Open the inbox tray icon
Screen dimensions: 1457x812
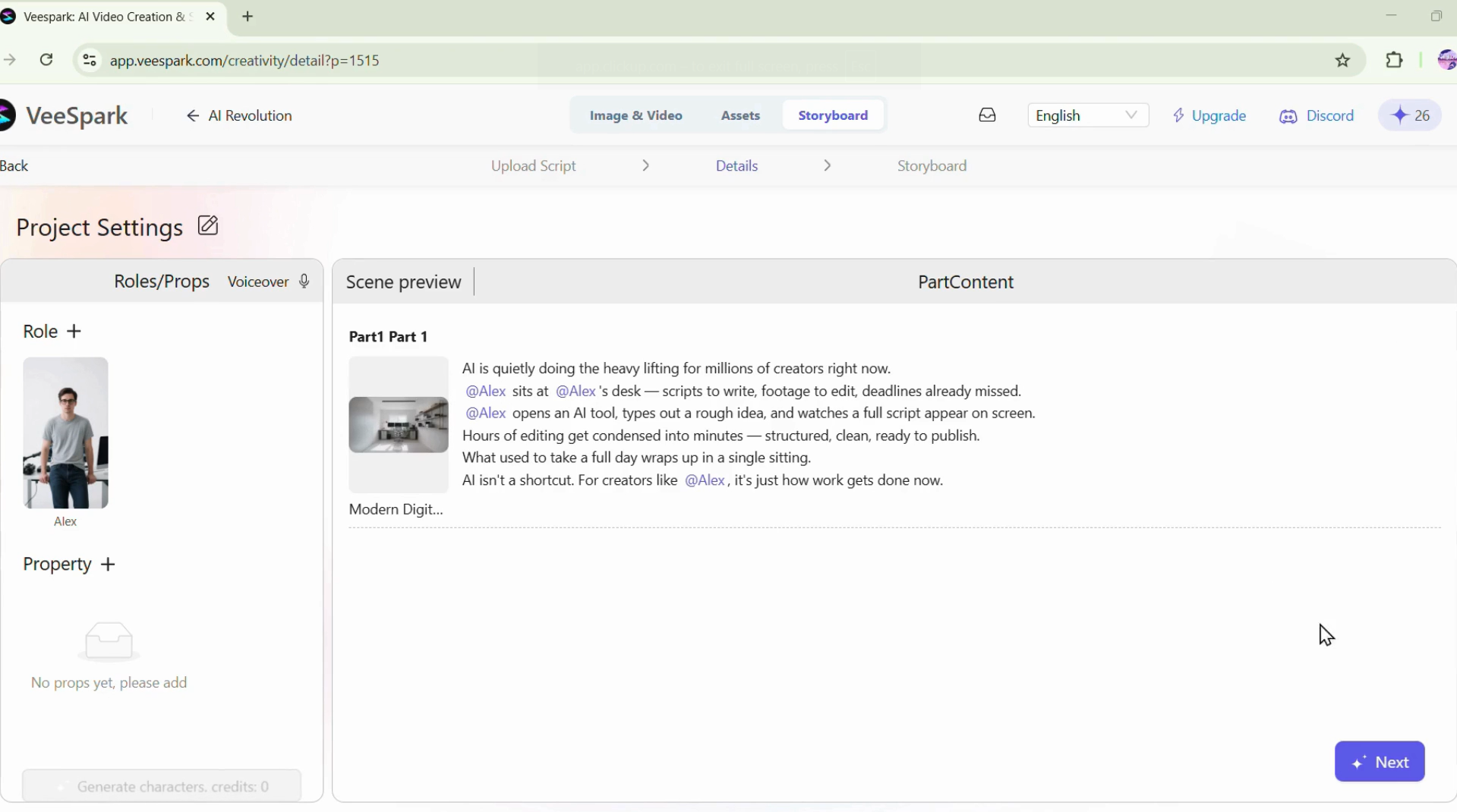[987, 115]
